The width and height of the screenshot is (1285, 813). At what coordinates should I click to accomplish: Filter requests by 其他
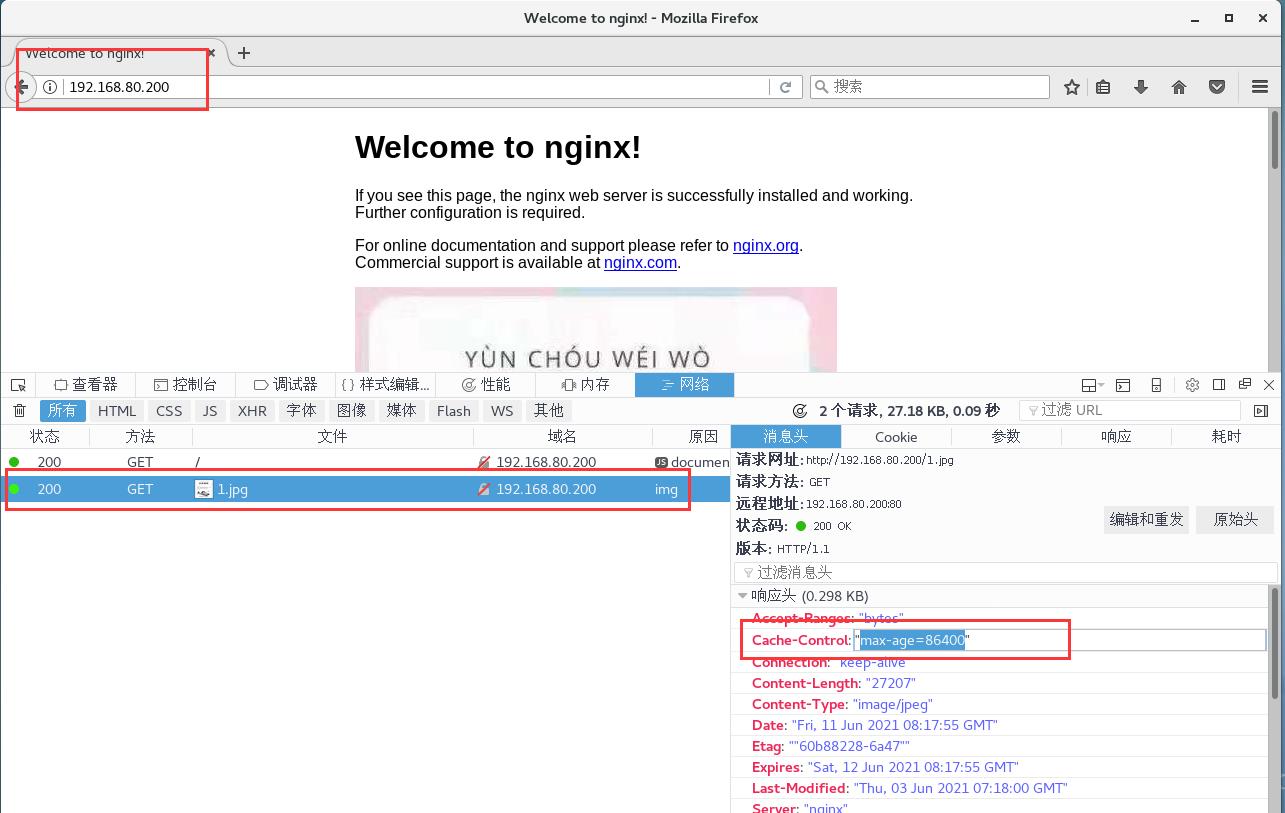pyautogui.click(x=548, y=411)
